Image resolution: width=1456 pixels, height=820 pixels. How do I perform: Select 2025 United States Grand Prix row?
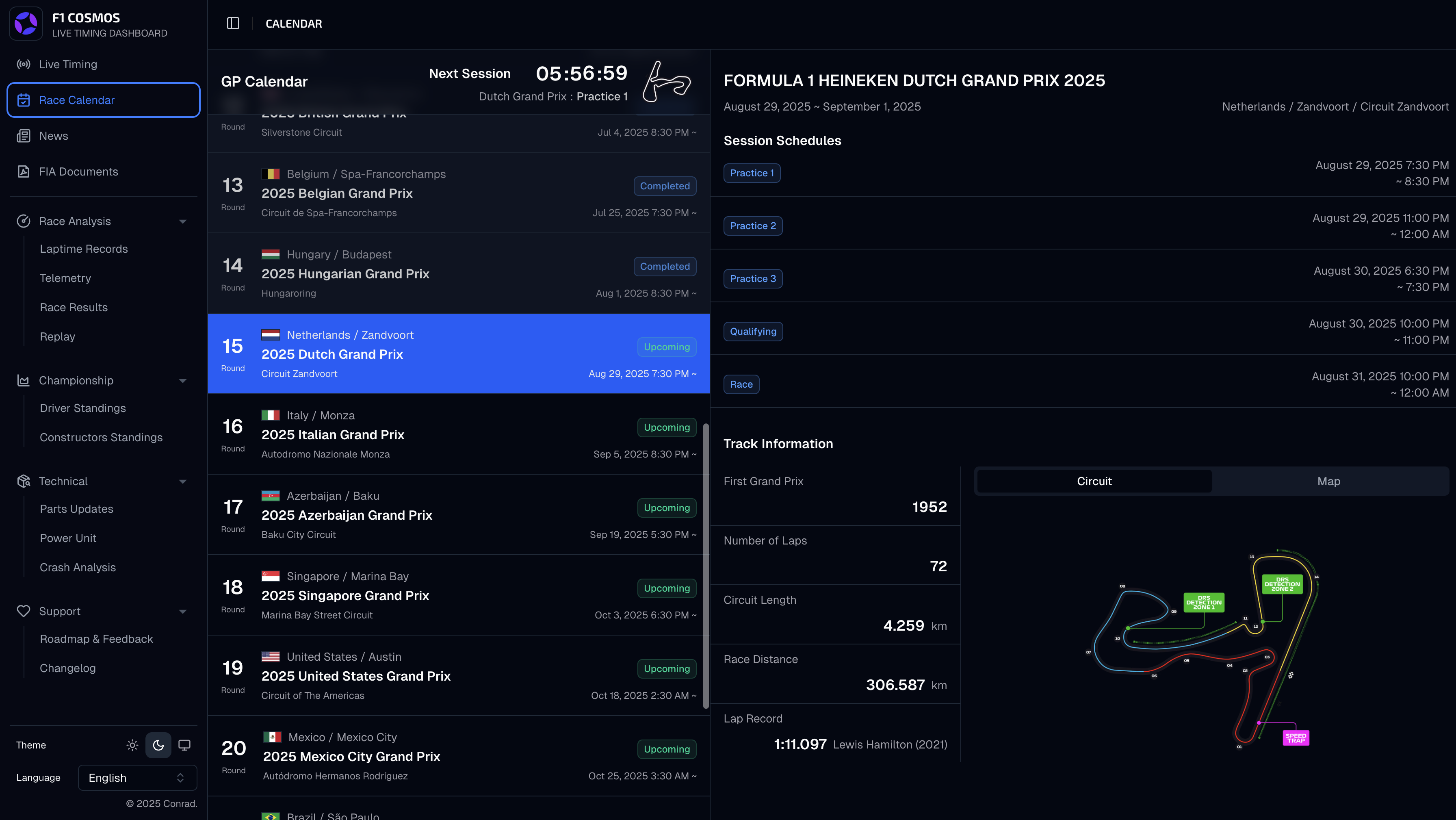tap(458, 676)
